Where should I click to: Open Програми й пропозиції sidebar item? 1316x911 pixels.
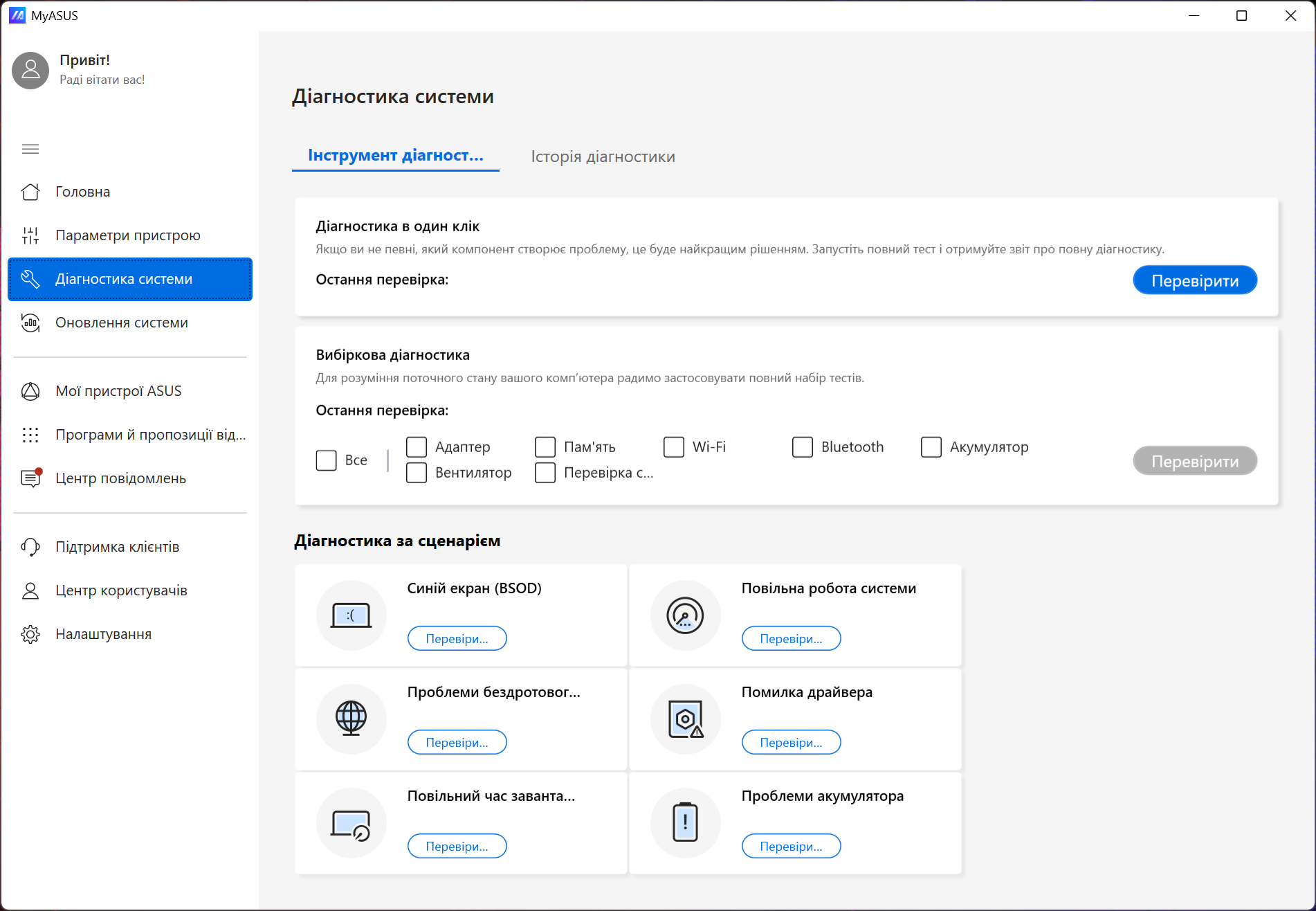click(150, 435)
